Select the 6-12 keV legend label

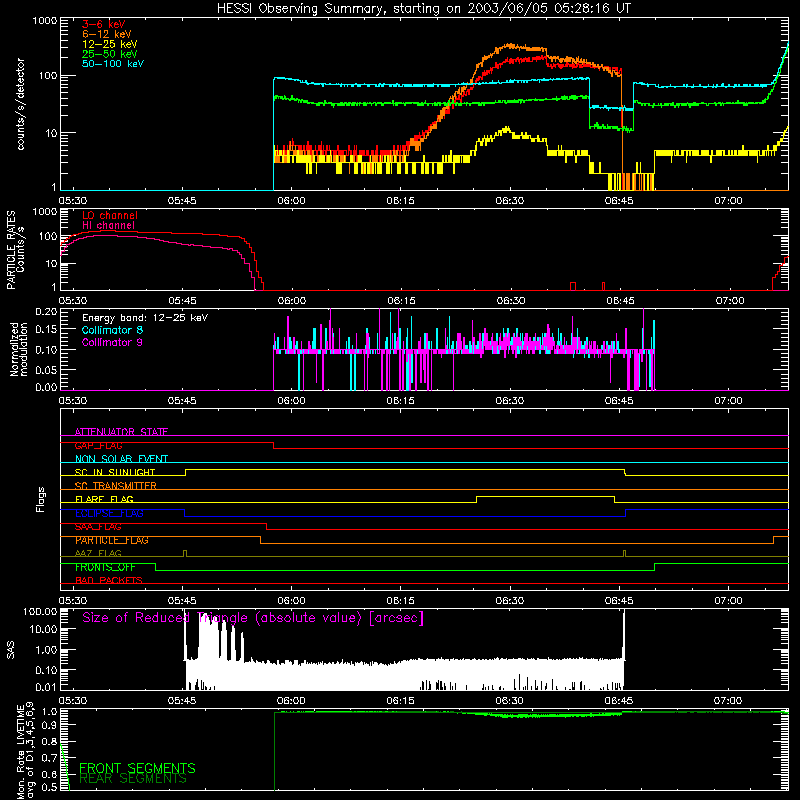[x=107, y=34]
